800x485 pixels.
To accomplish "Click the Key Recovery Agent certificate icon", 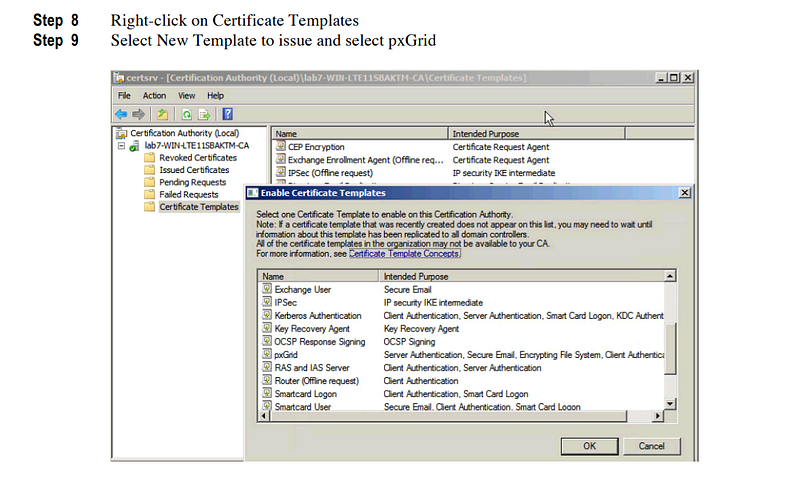I will coord(267,328).
